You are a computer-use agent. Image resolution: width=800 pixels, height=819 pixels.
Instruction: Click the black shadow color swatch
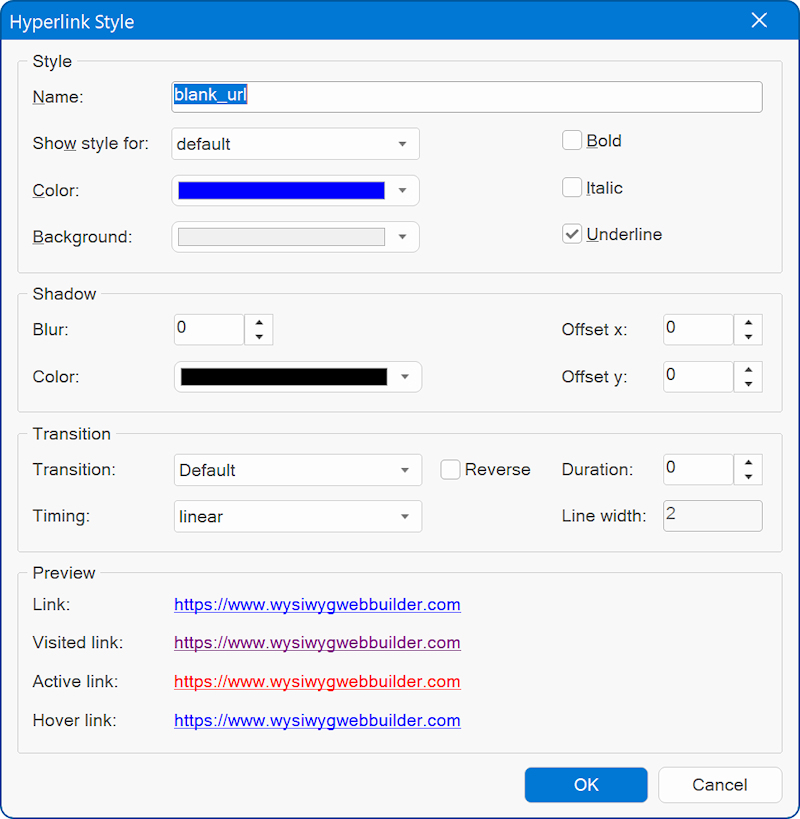click(284, 377)
